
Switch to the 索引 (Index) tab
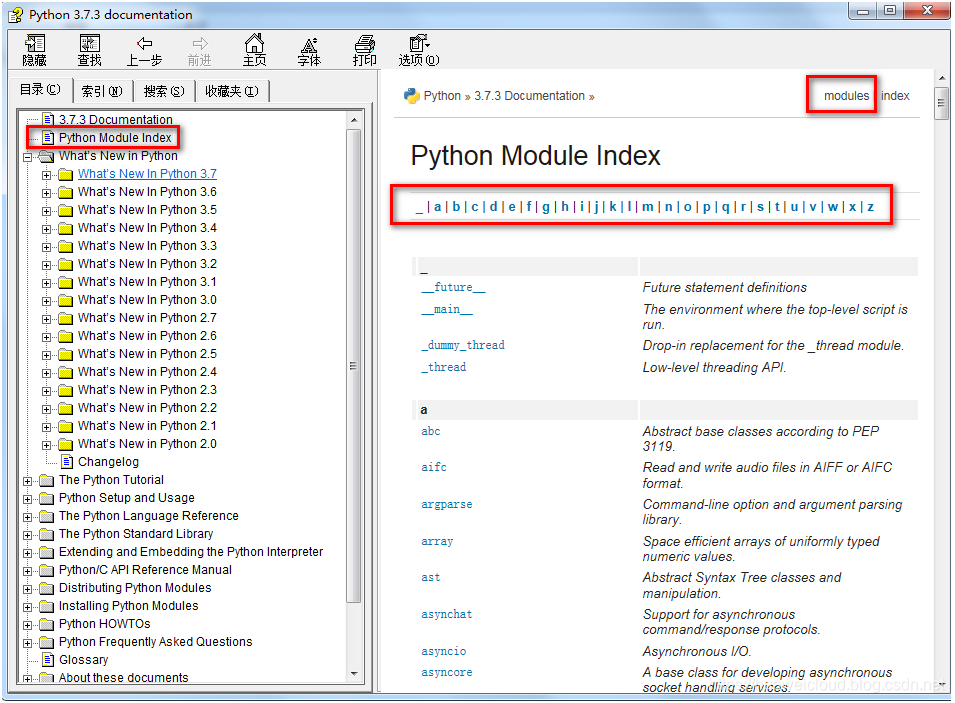[x=102, y=91]
